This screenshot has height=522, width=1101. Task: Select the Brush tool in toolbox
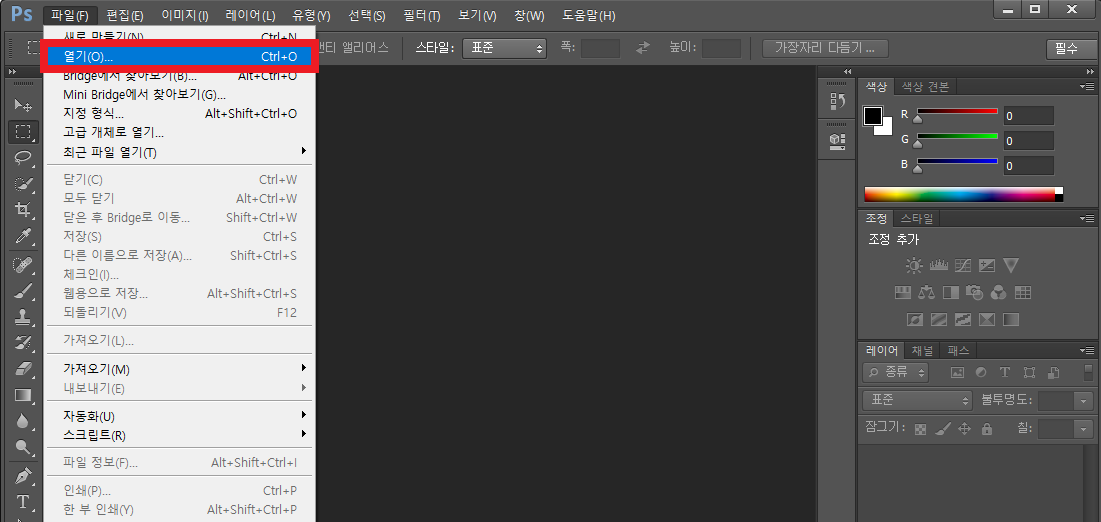pyautogui.click(x=23, y=291)
